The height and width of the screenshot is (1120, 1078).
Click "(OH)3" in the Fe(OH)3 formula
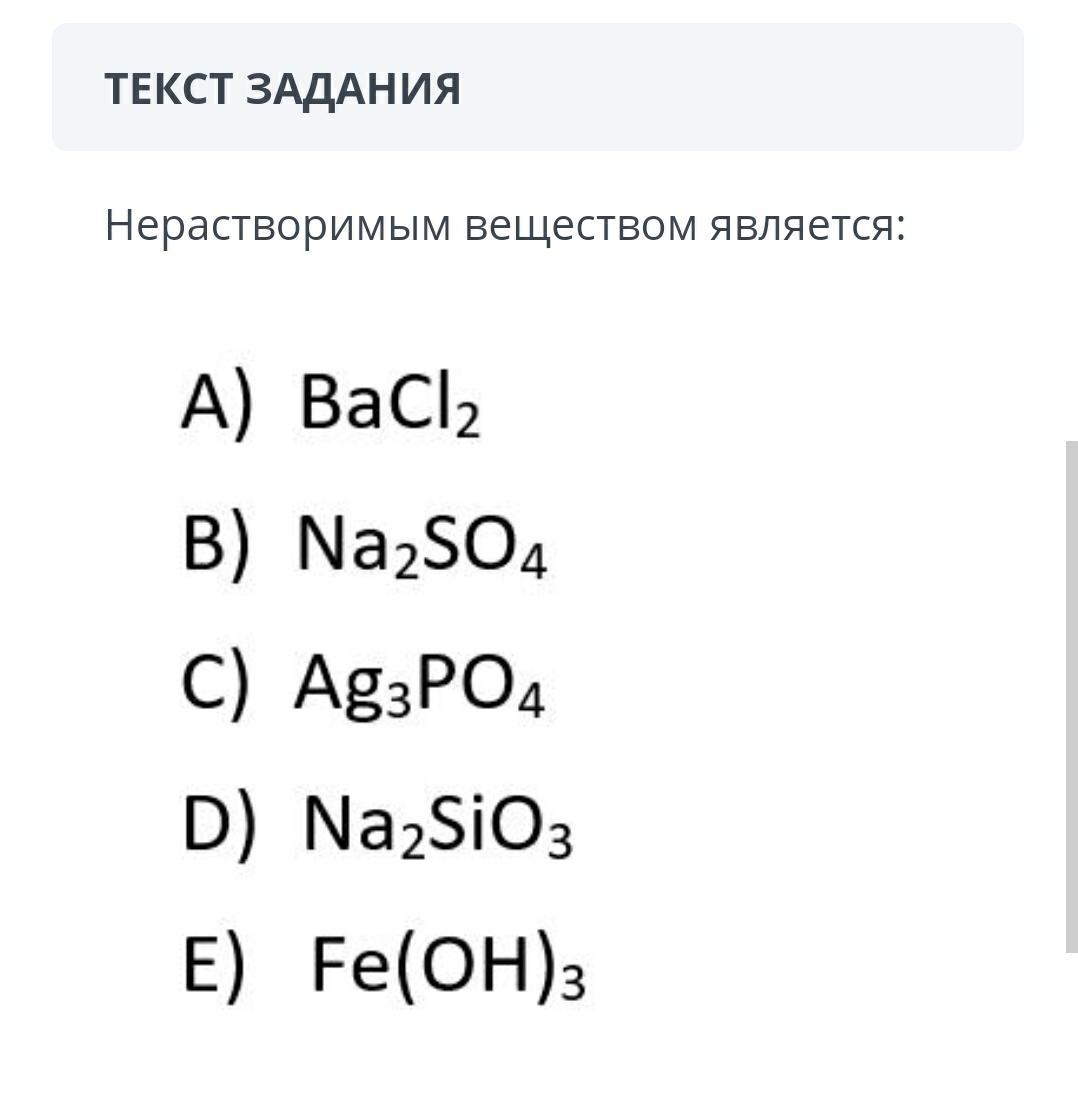[486, 970]
